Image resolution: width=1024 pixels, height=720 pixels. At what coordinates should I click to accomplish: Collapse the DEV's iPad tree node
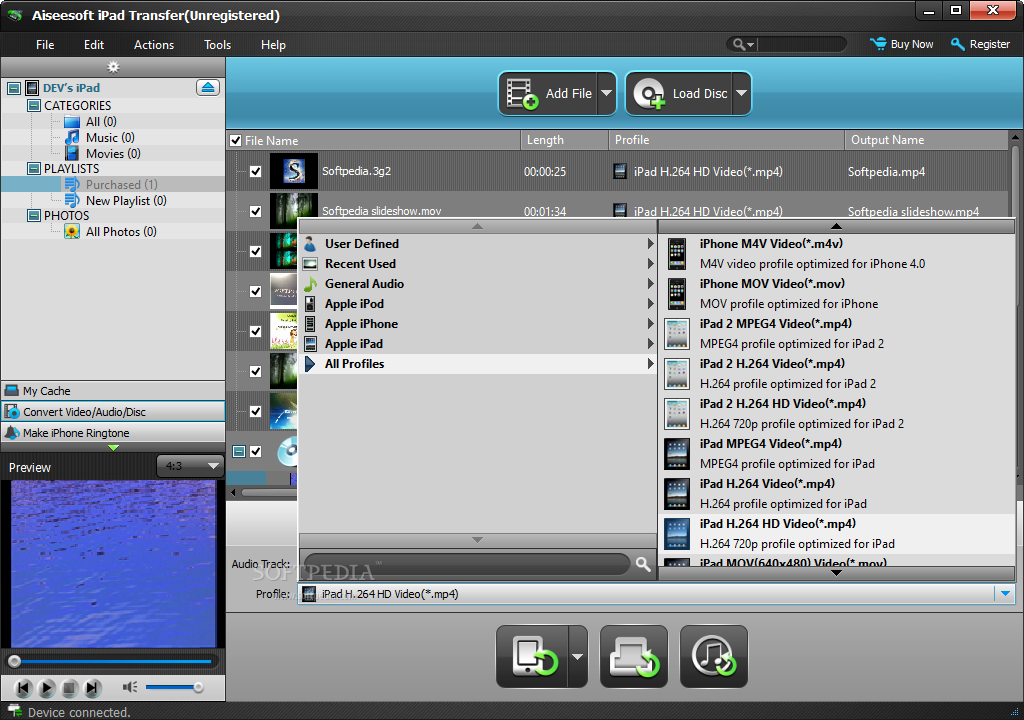point(14,88)
